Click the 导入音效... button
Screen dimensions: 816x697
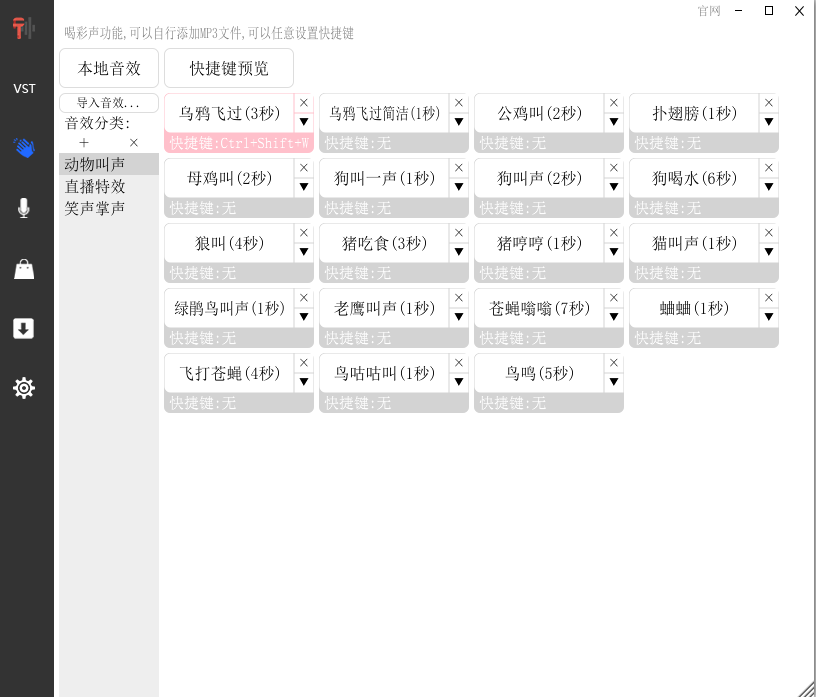[109, 103]
